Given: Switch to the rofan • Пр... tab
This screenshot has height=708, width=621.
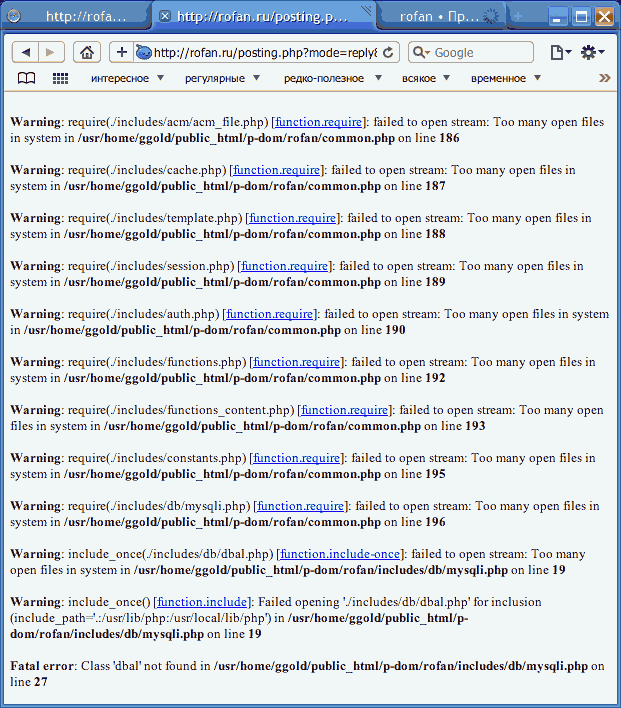Looking at the screenshot, I should click(x=440, y=17).
